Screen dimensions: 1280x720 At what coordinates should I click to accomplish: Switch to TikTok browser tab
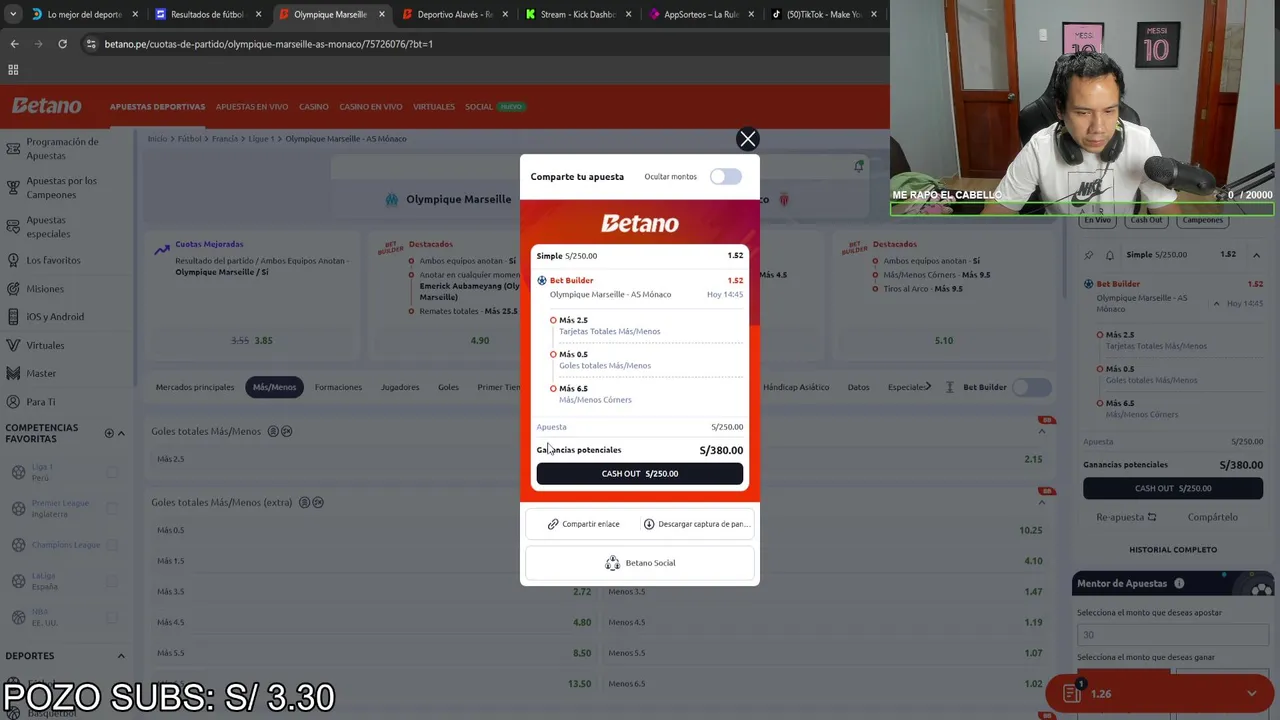[825, 14]
